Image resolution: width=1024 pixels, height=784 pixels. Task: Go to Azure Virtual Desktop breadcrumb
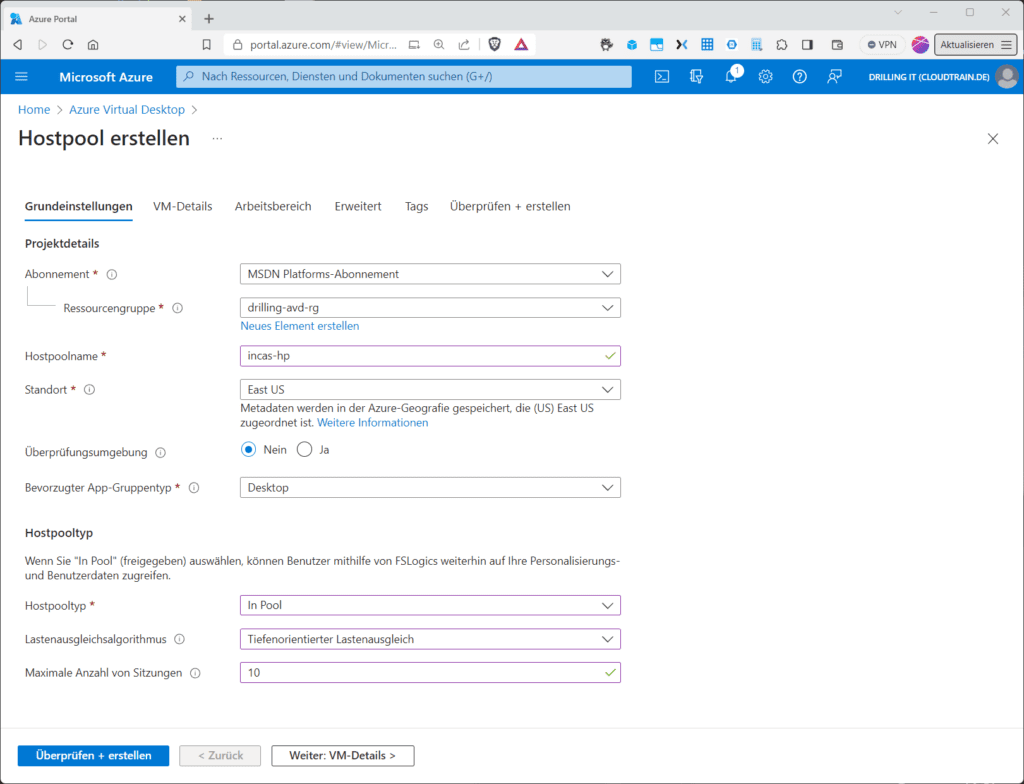[x=127, y=110]
